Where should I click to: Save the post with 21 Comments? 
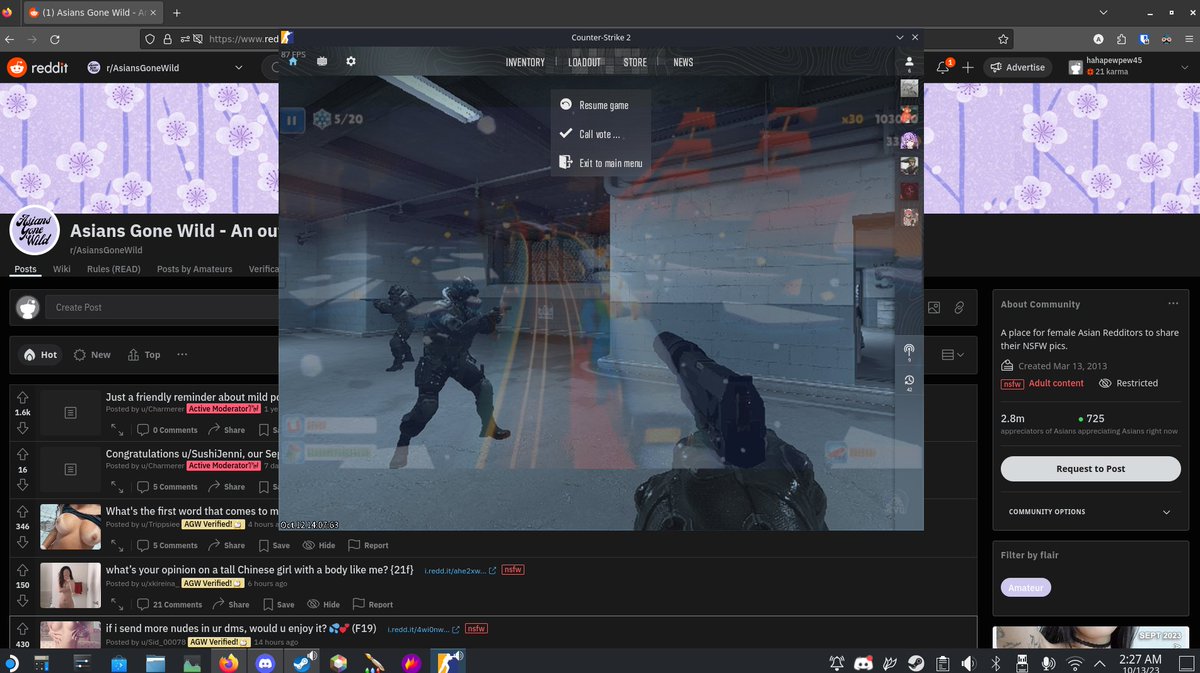coord(279,604)
